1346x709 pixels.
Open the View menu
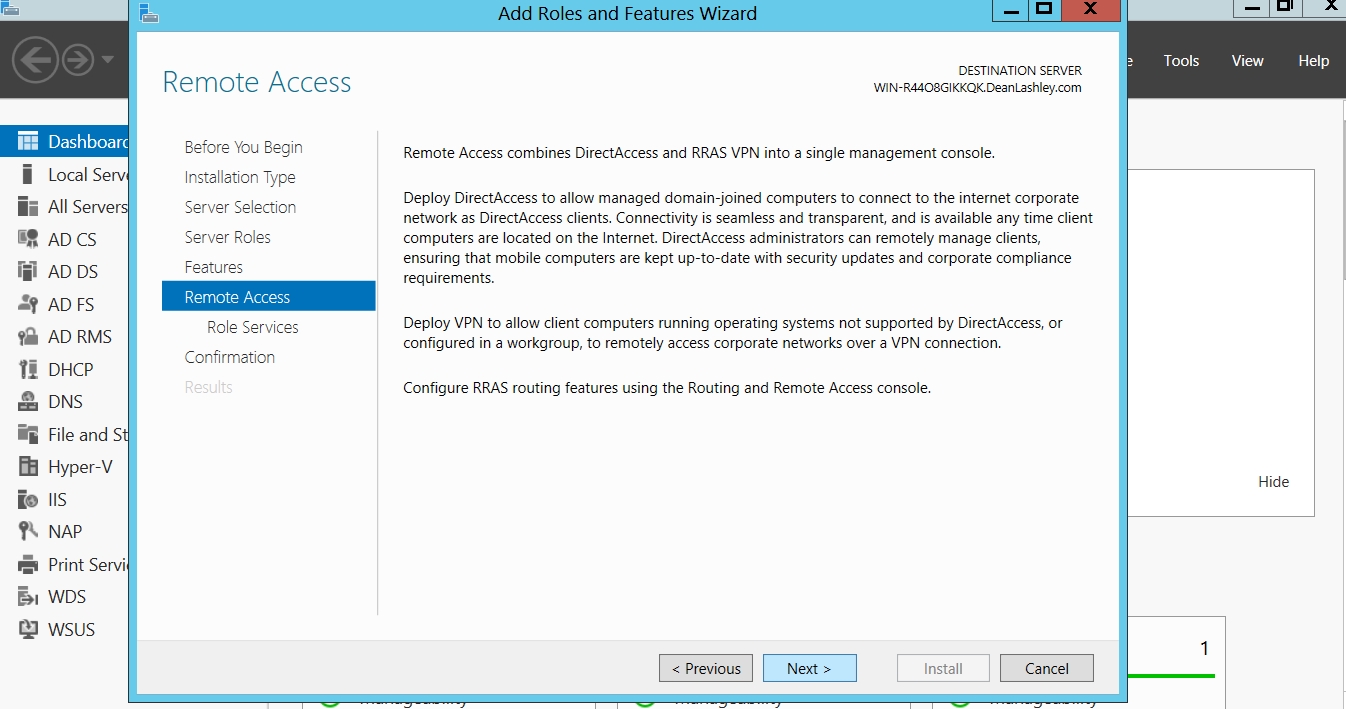pos(1247,61)
